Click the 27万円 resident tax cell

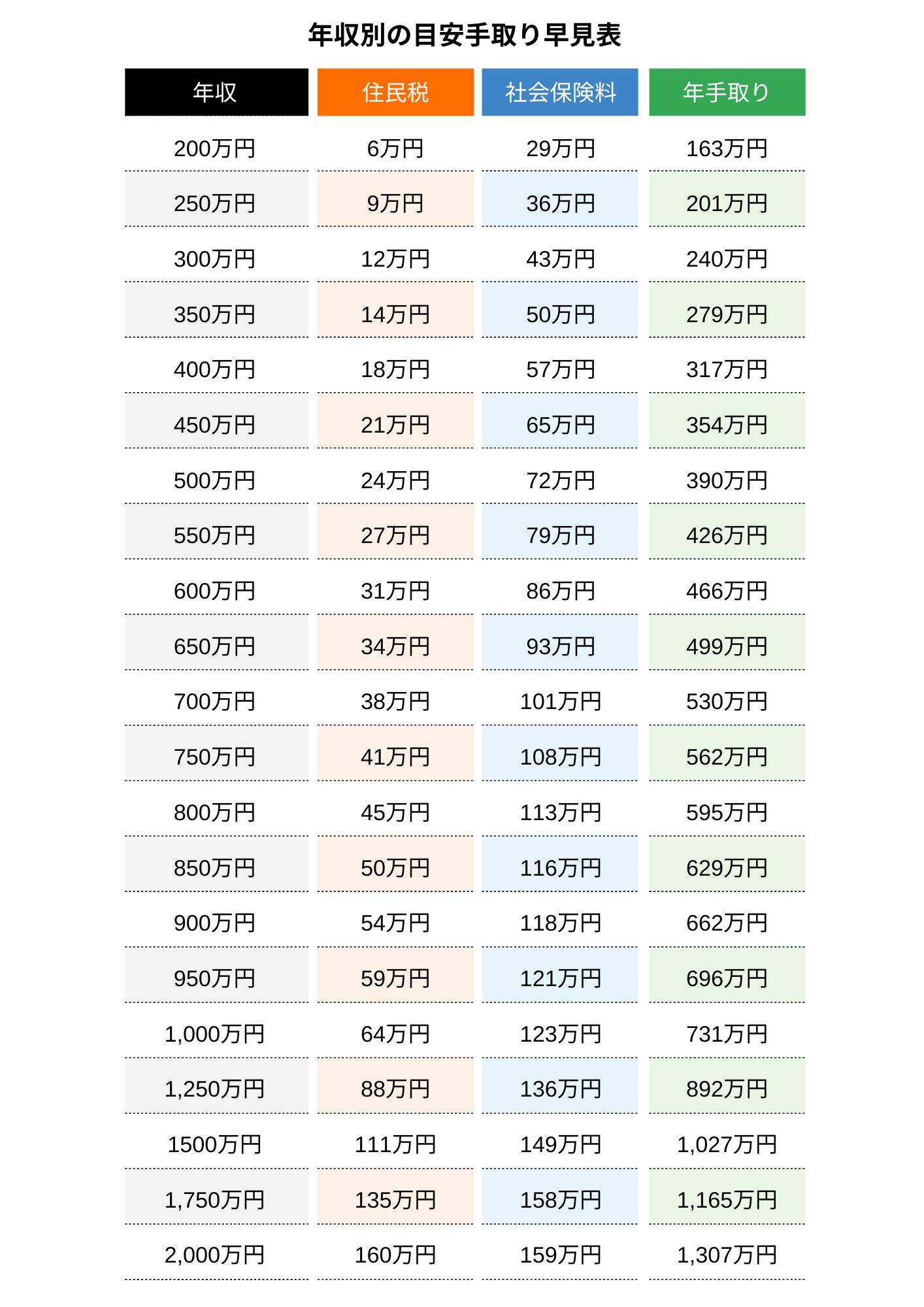point(395,536)
